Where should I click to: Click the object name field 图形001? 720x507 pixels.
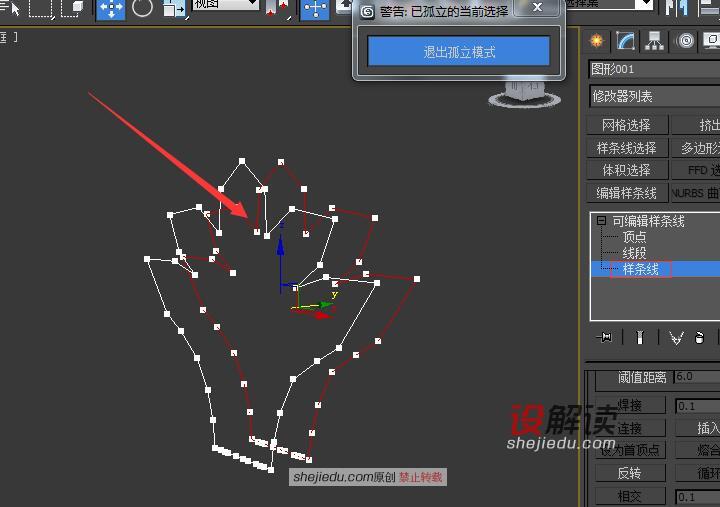654,69
